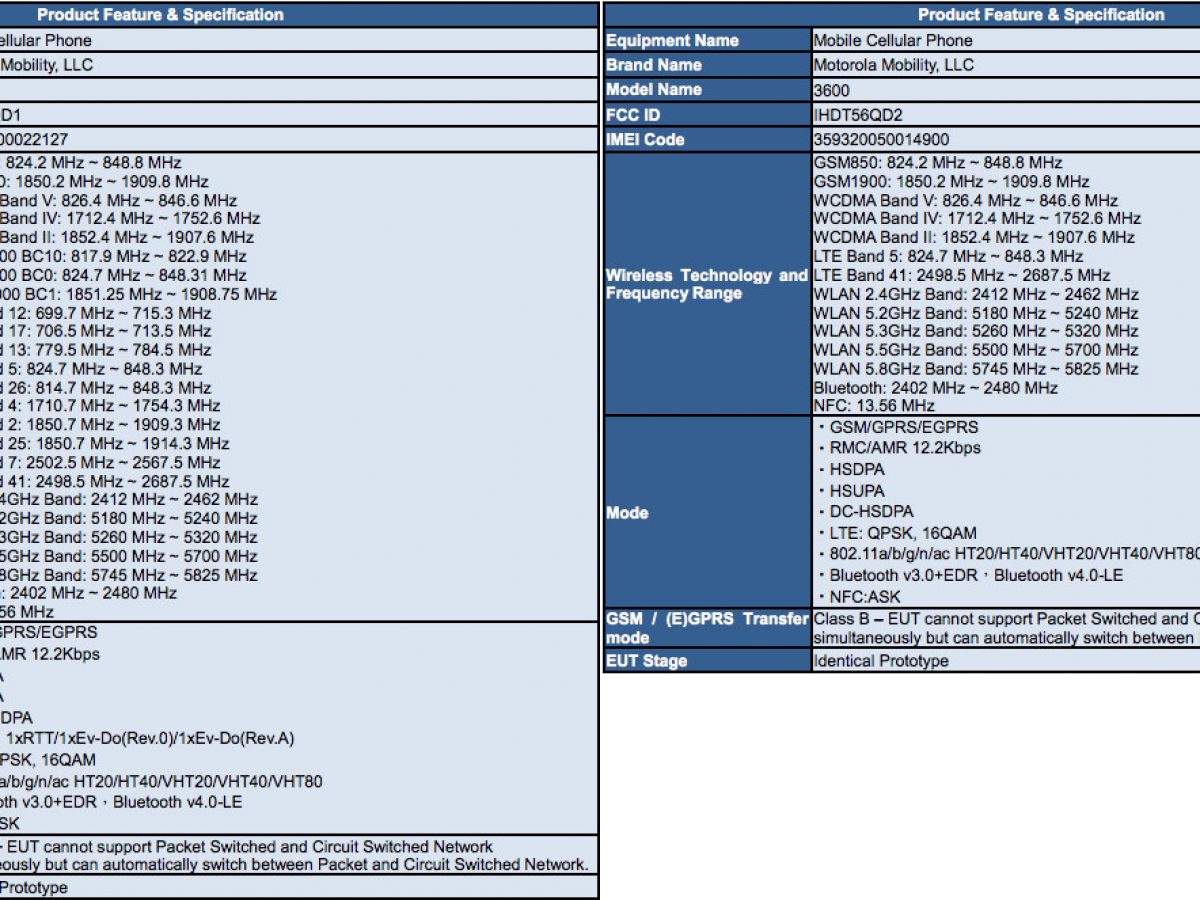Select the "Brand Name" row label

[x=654, y=65]
